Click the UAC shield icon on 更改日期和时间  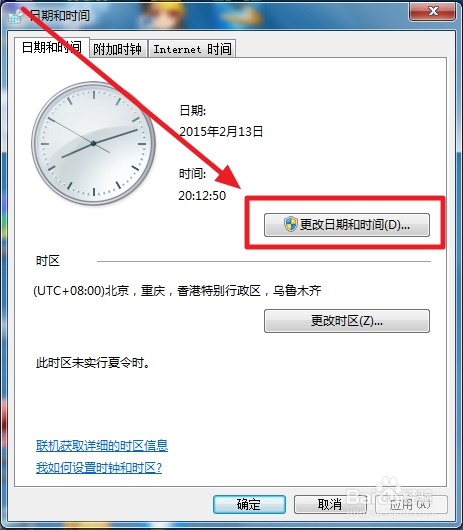pos(290,224)
